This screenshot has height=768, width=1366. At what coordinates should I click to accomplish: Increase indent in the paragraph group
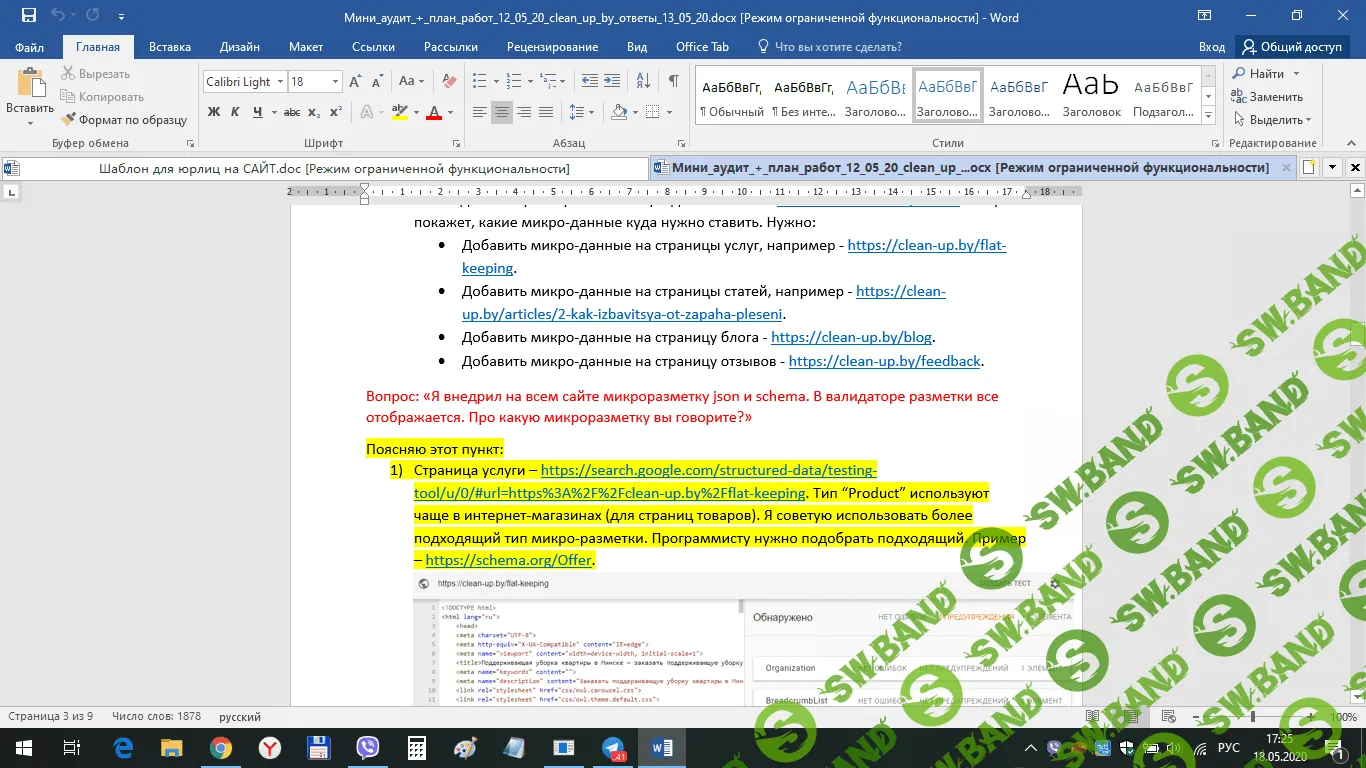pyautogui.click(x=612, y=81)
